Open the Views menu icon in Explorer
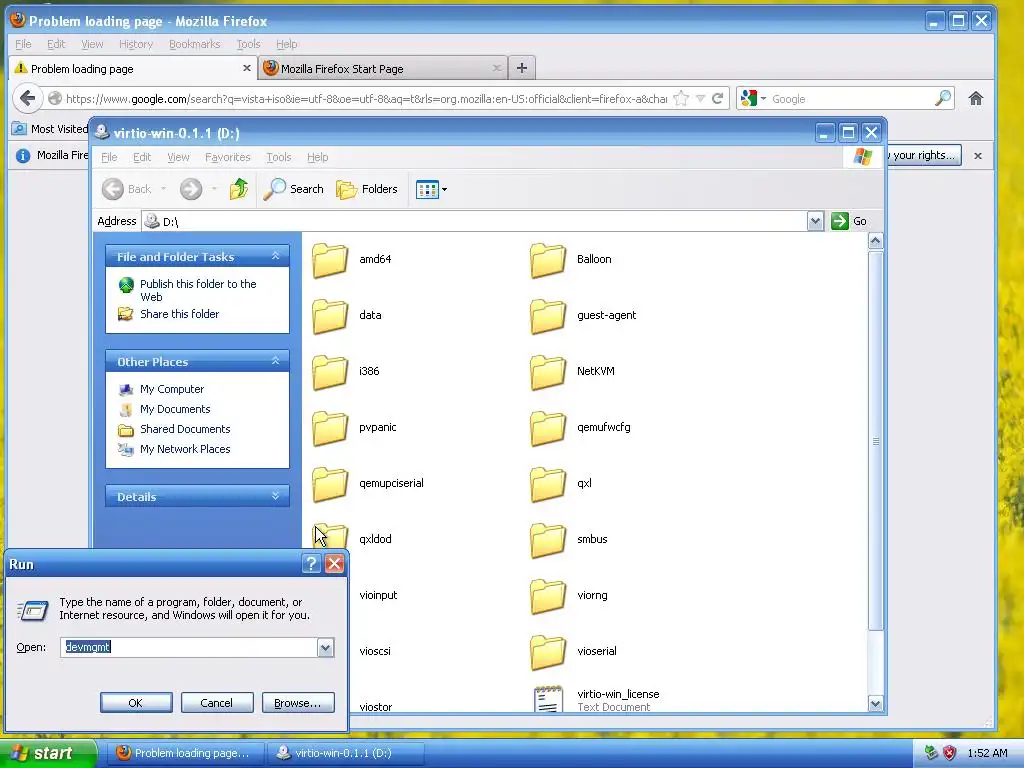 pos(432,189)
